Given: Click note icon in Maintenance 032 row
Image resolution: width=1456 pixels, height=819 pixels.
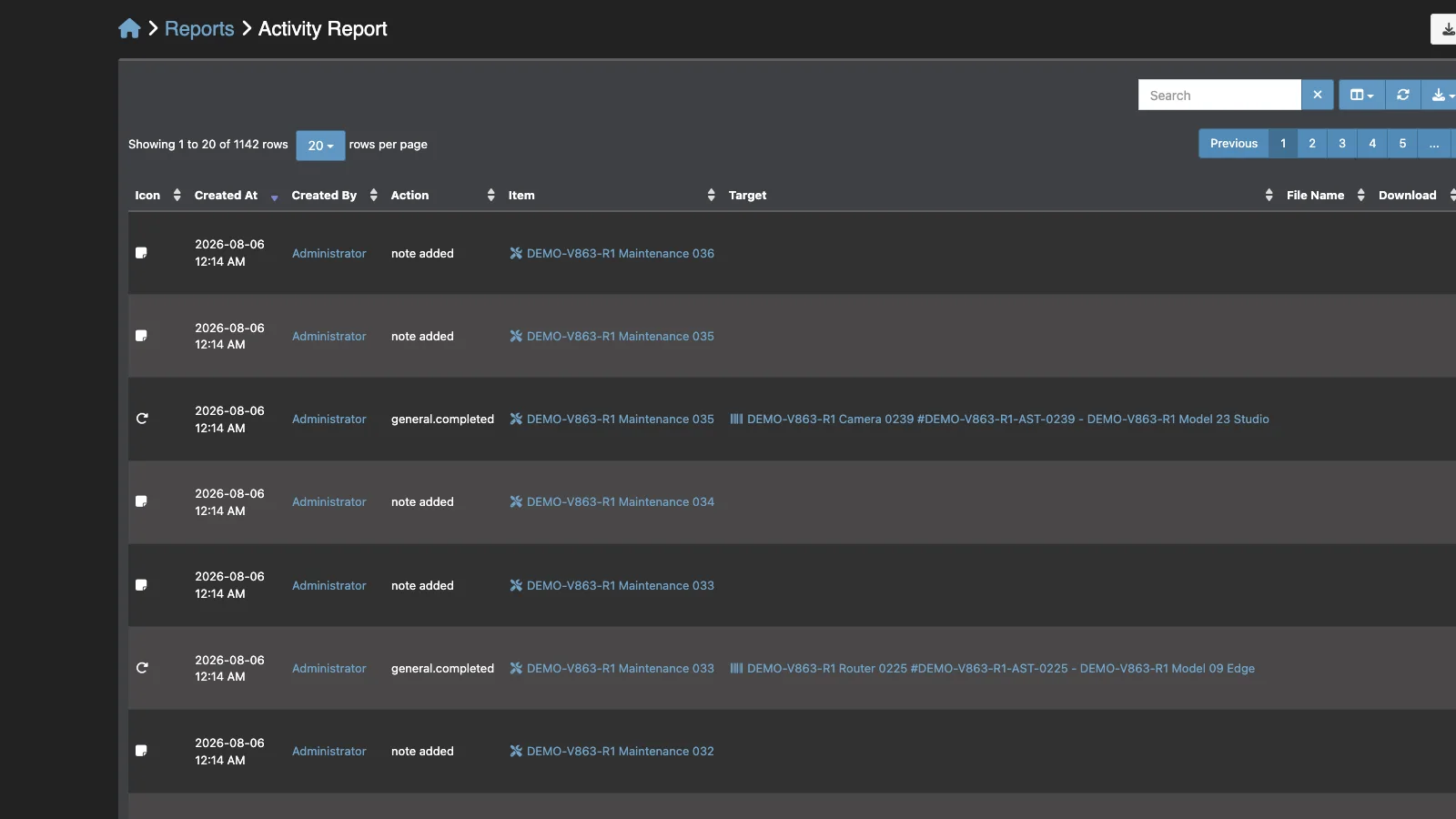Looking at the screenshot, I should 141,751.
